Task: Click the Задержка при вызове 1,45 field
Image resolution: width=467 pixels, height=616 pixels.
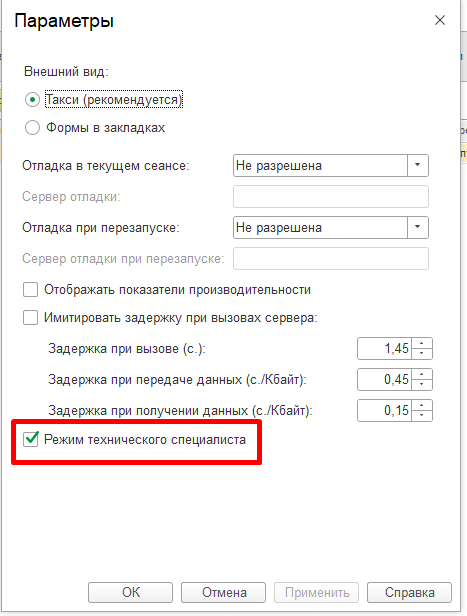Action: tap(385, 348)
